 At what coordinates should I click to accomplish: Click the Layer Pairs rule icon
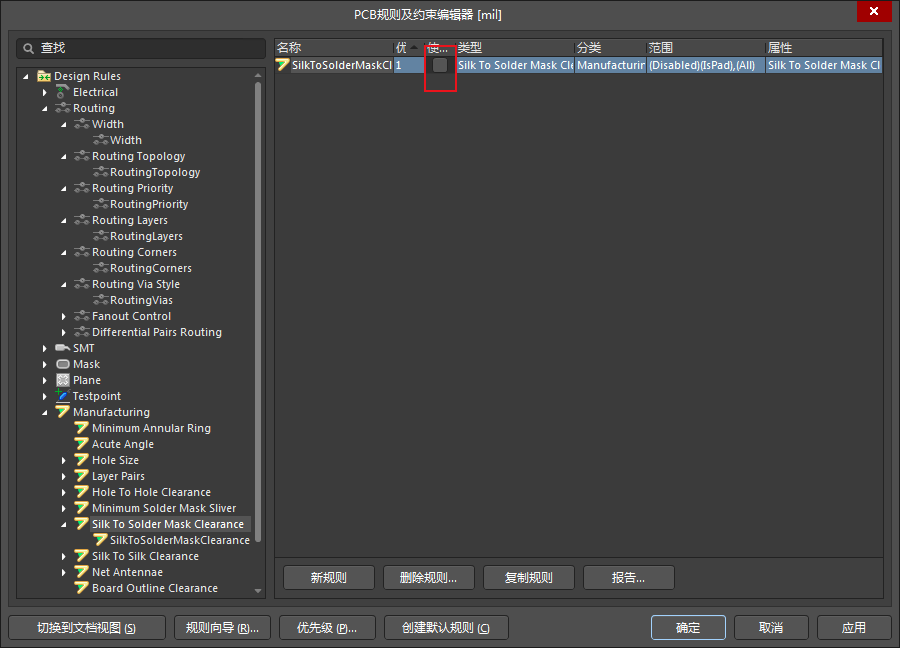click(82, 476)
